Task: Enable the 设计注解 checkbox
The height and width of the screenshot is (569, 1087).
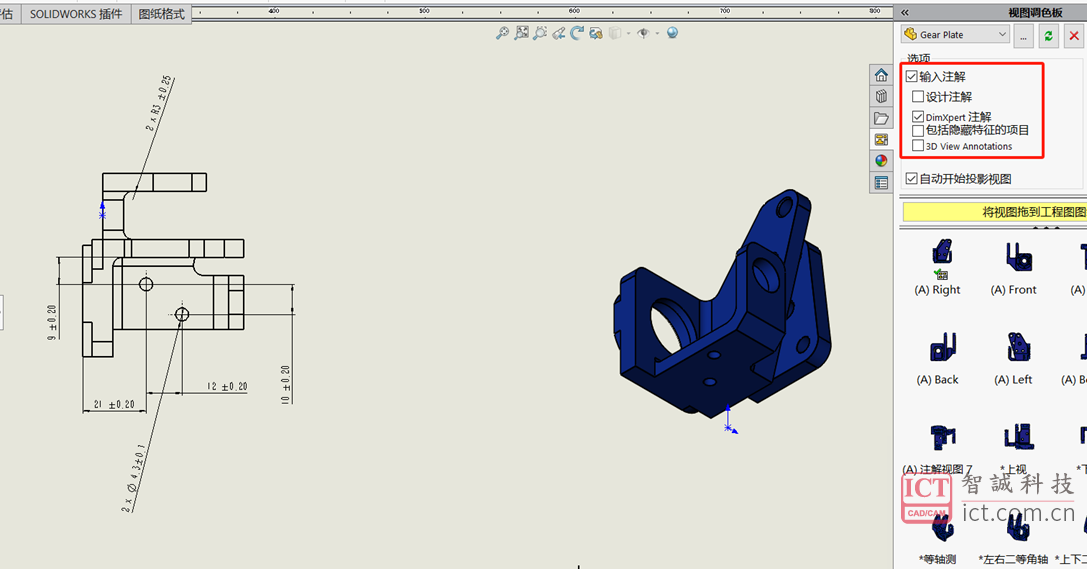Action: pos(918,96)
